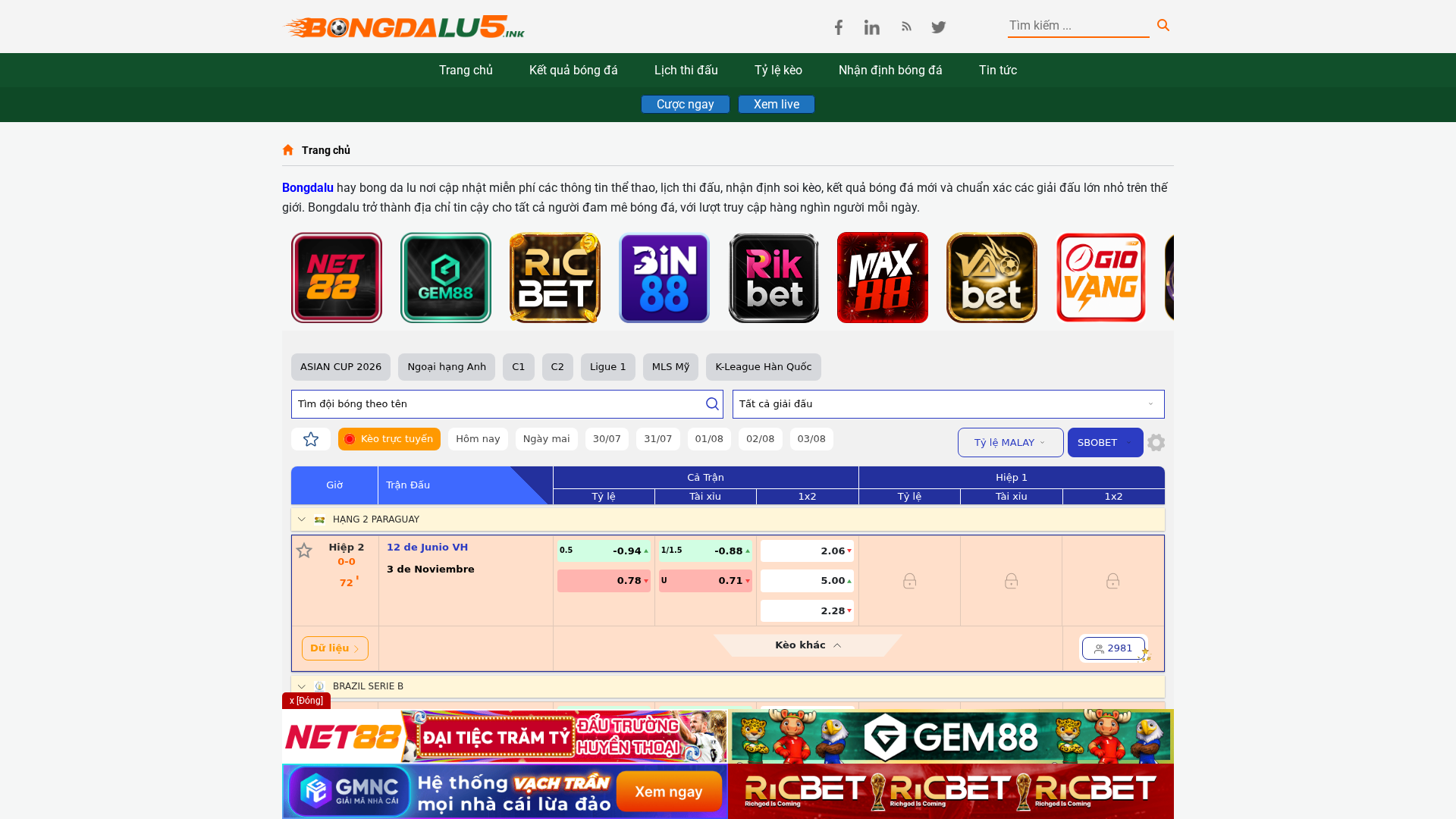Image resolution: width=1456 pixels, height=819 pixels.
Task: Click the Bongdalu5 logo
Action: 404,27
